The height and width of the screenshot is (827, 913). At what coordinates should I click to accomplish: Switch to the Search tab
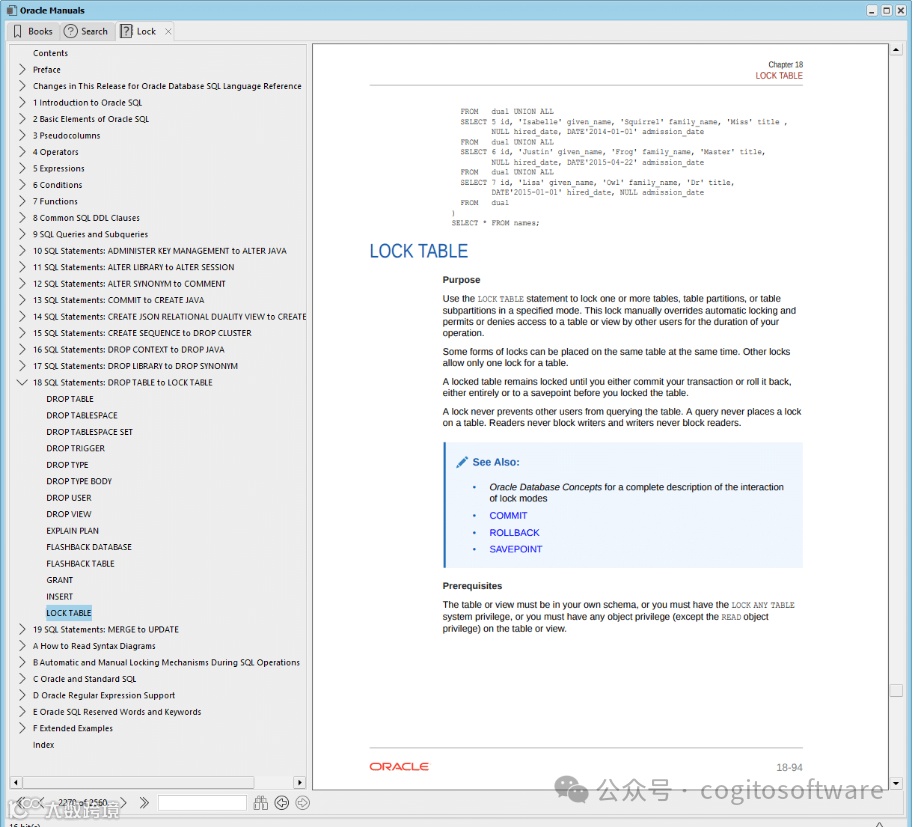click(86, 31)
